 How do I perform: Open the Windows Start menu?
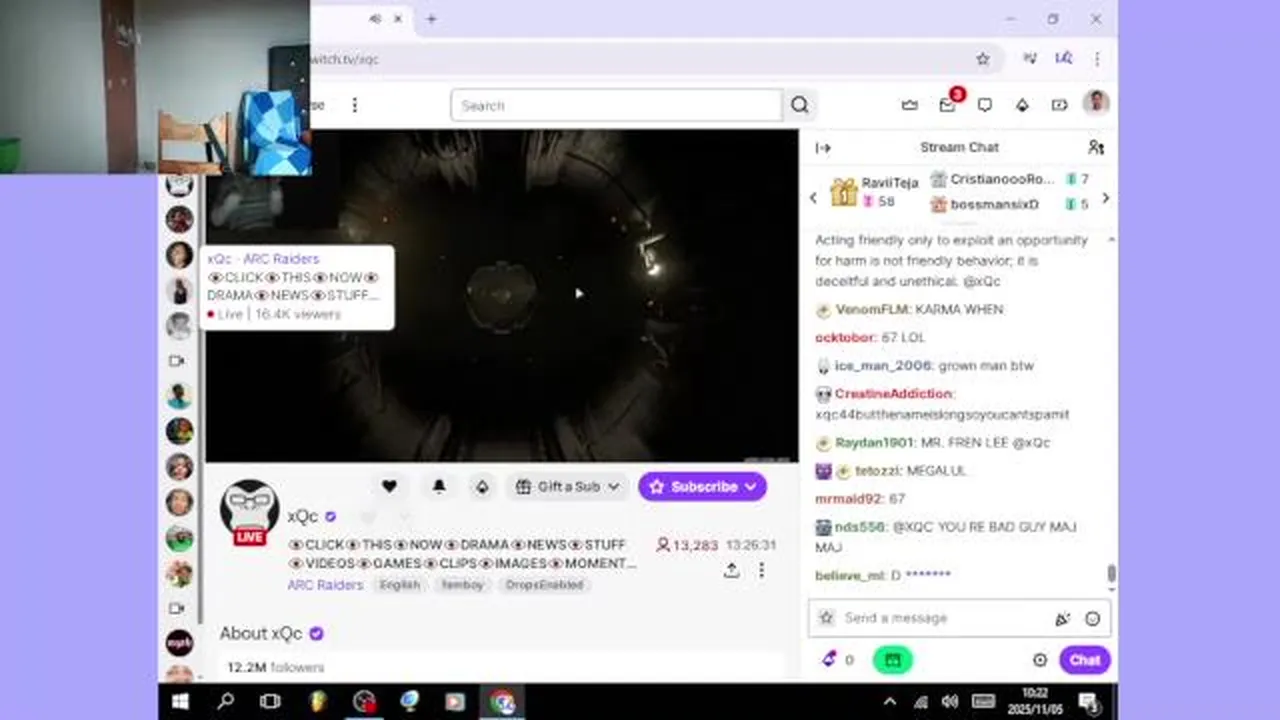181,701
